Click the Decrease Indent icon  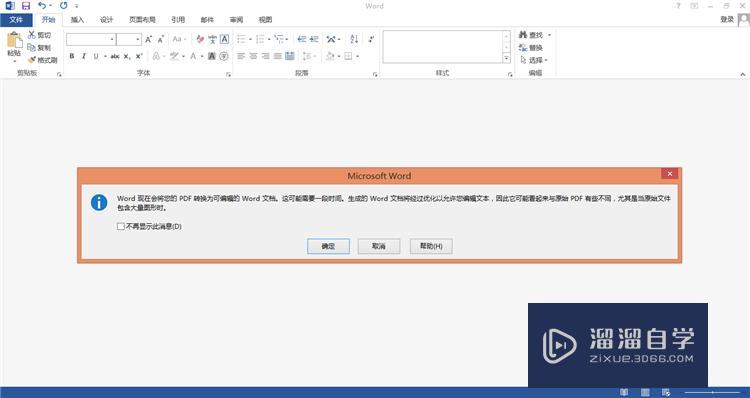coord(301,39)
